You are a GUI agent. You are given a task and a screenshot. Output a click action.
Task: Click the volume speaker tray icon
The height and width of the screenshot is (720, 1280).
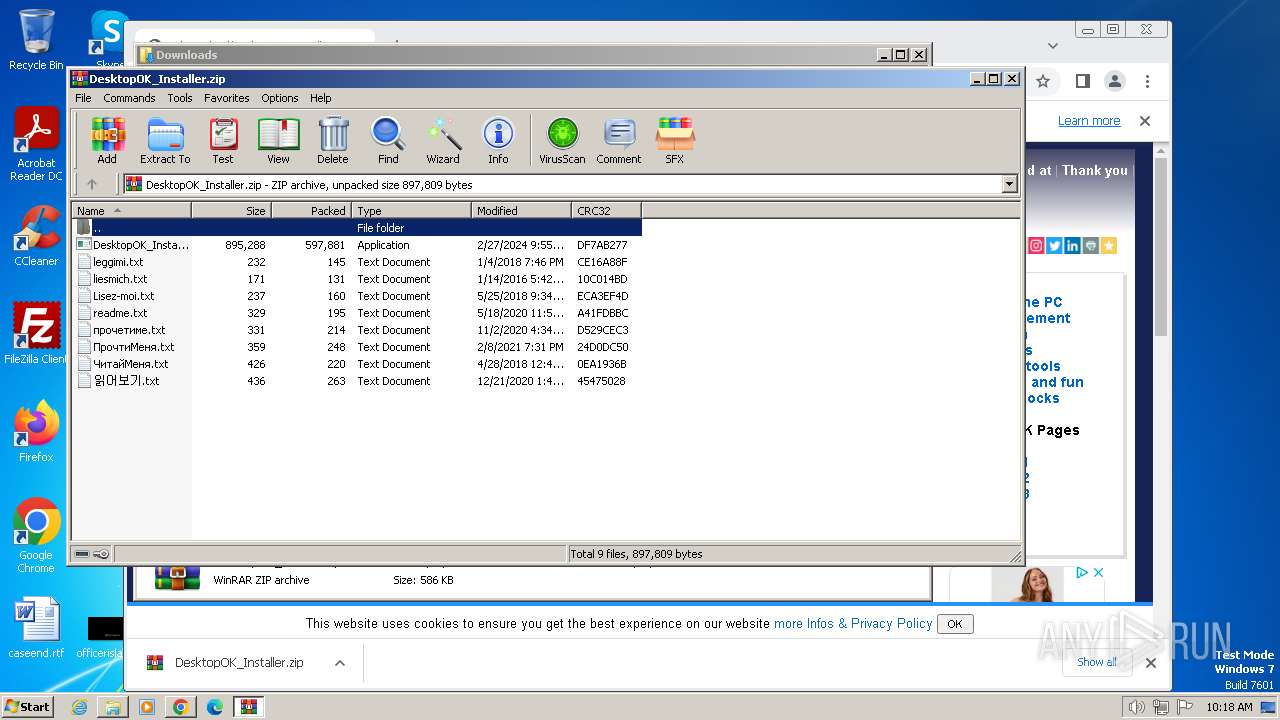pos(1136,707)
